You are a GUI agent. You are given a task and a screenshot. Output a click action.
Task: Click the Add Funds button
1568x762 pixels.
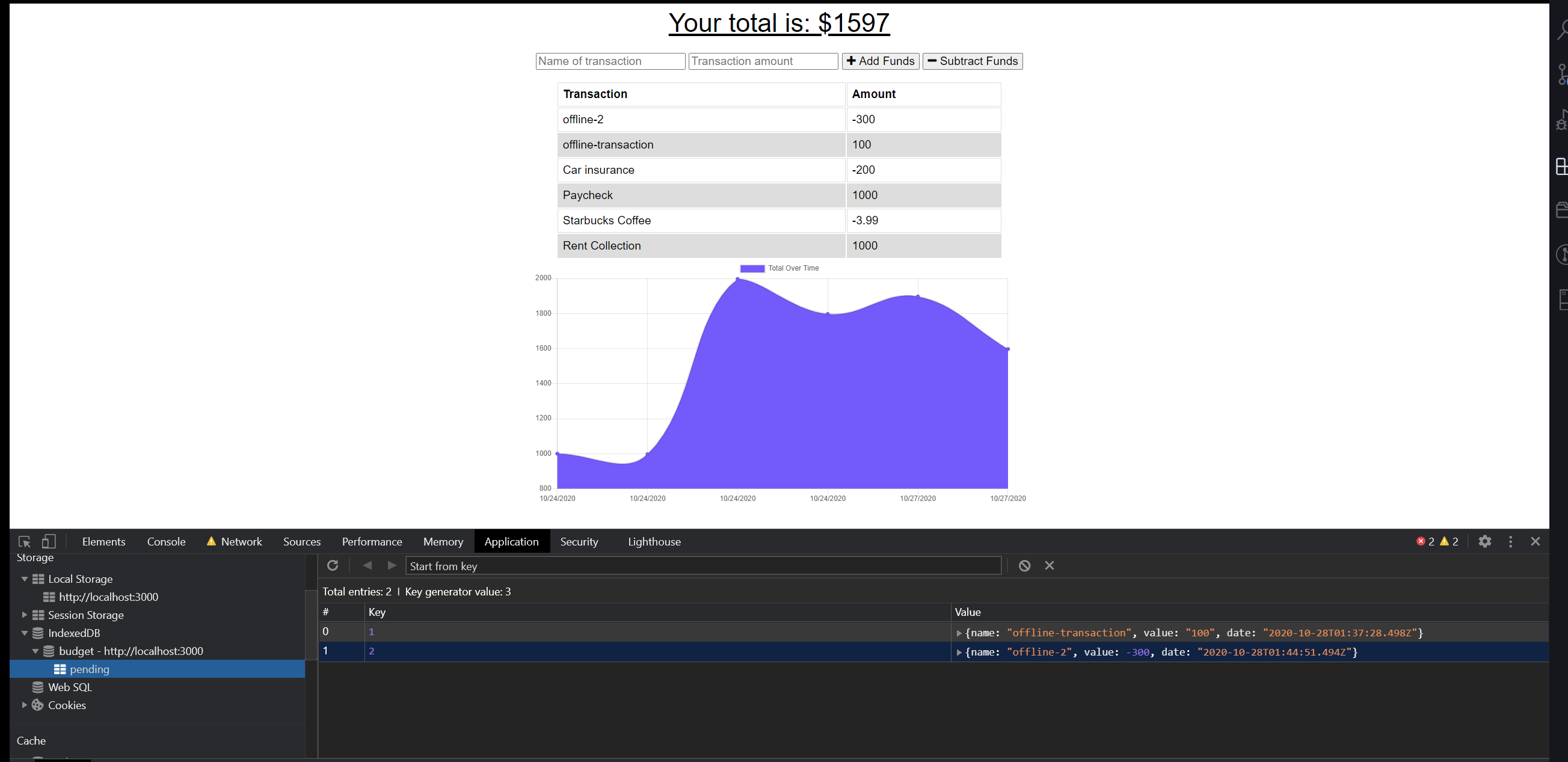[880, 61]
